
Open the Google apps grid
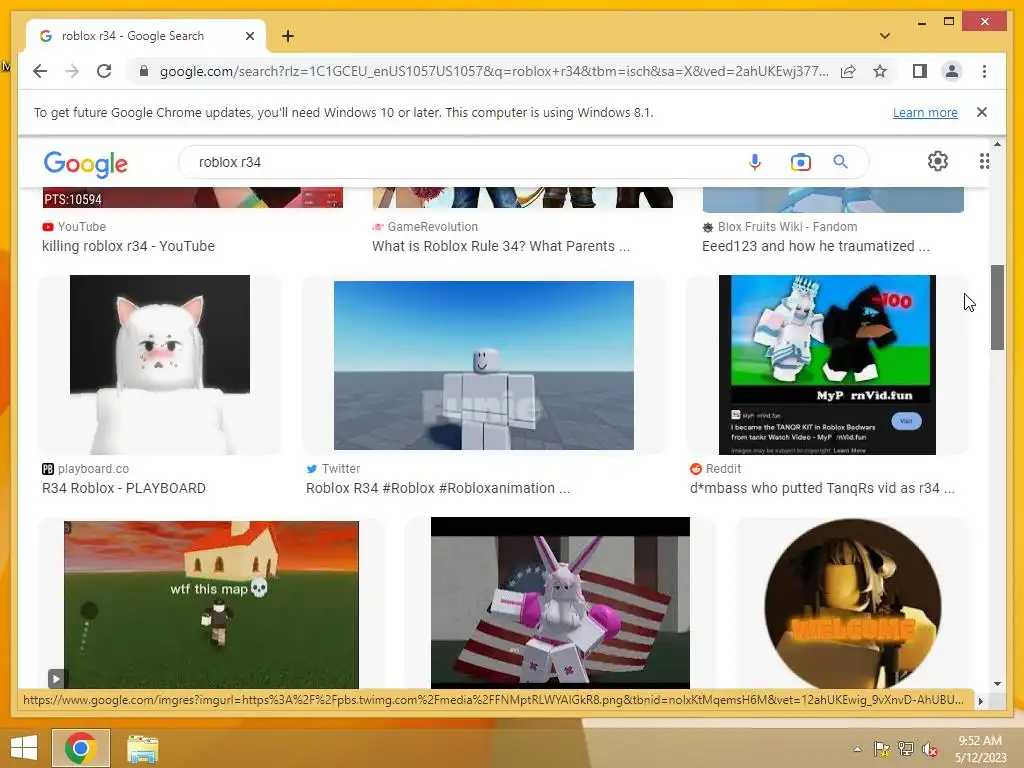click(x=984, y=161)
